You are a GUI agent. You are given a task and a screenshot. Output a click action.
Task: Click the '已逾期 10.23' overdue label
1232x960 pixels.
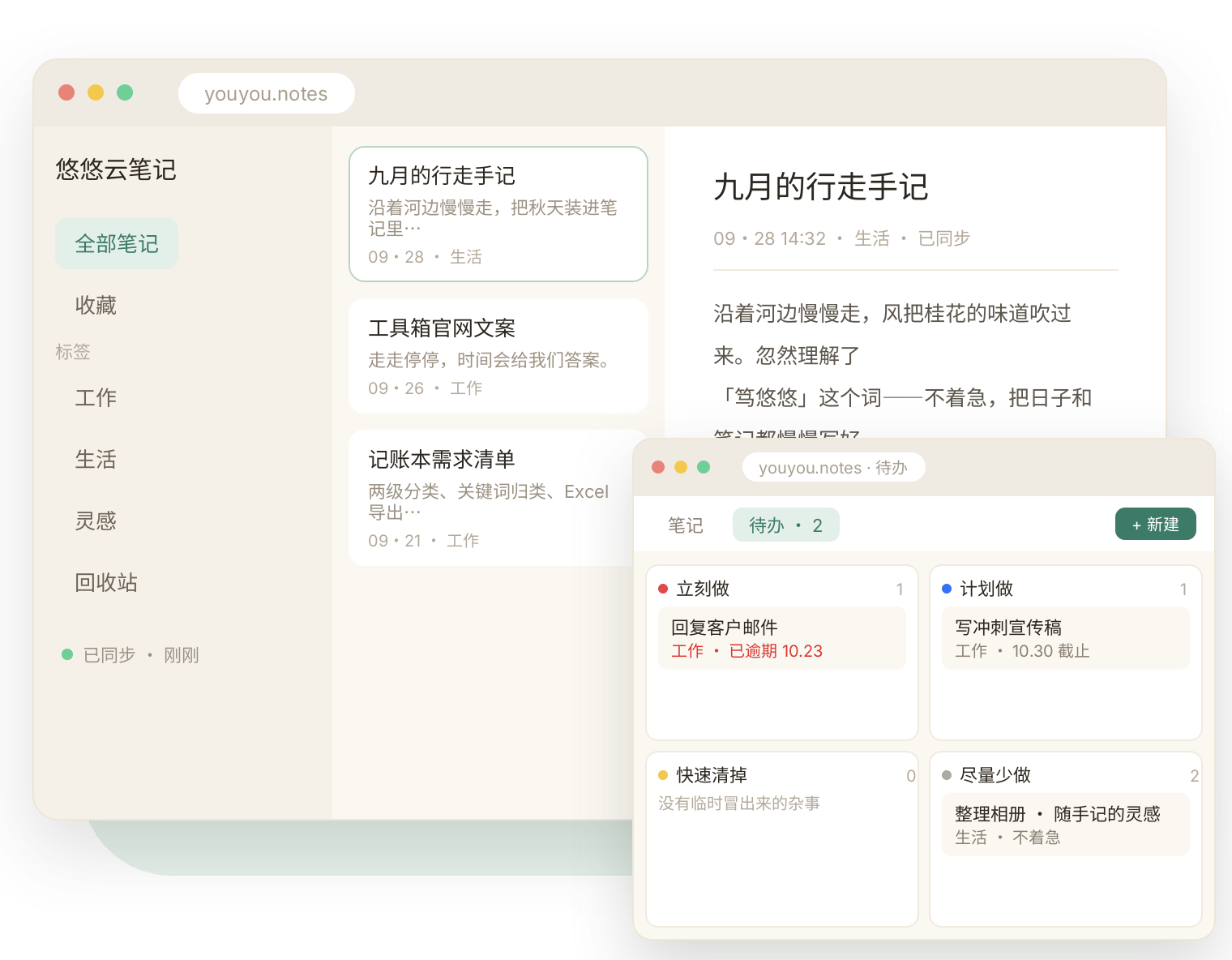776,651
